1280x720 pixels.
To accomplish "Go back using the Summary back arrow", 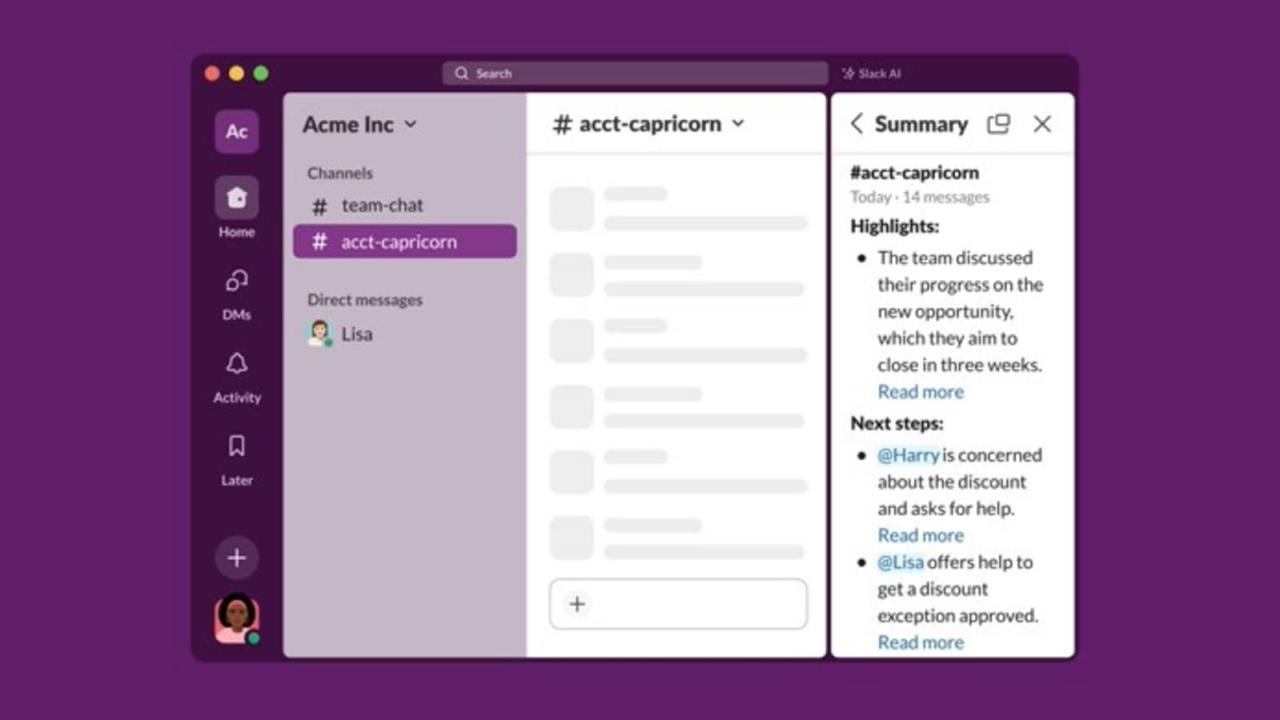I will (856, 124).
